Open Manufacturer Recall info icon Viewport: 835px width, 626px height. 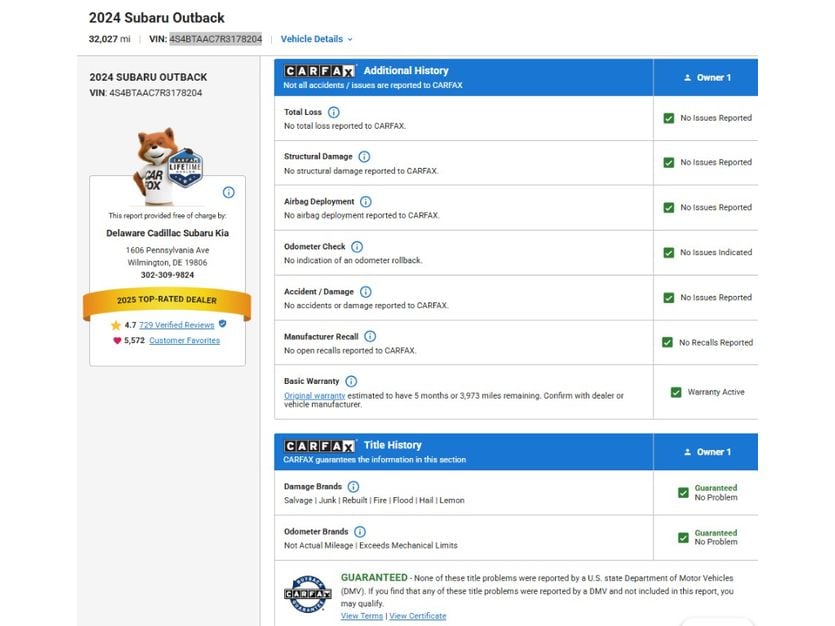[x=370, y=336]
